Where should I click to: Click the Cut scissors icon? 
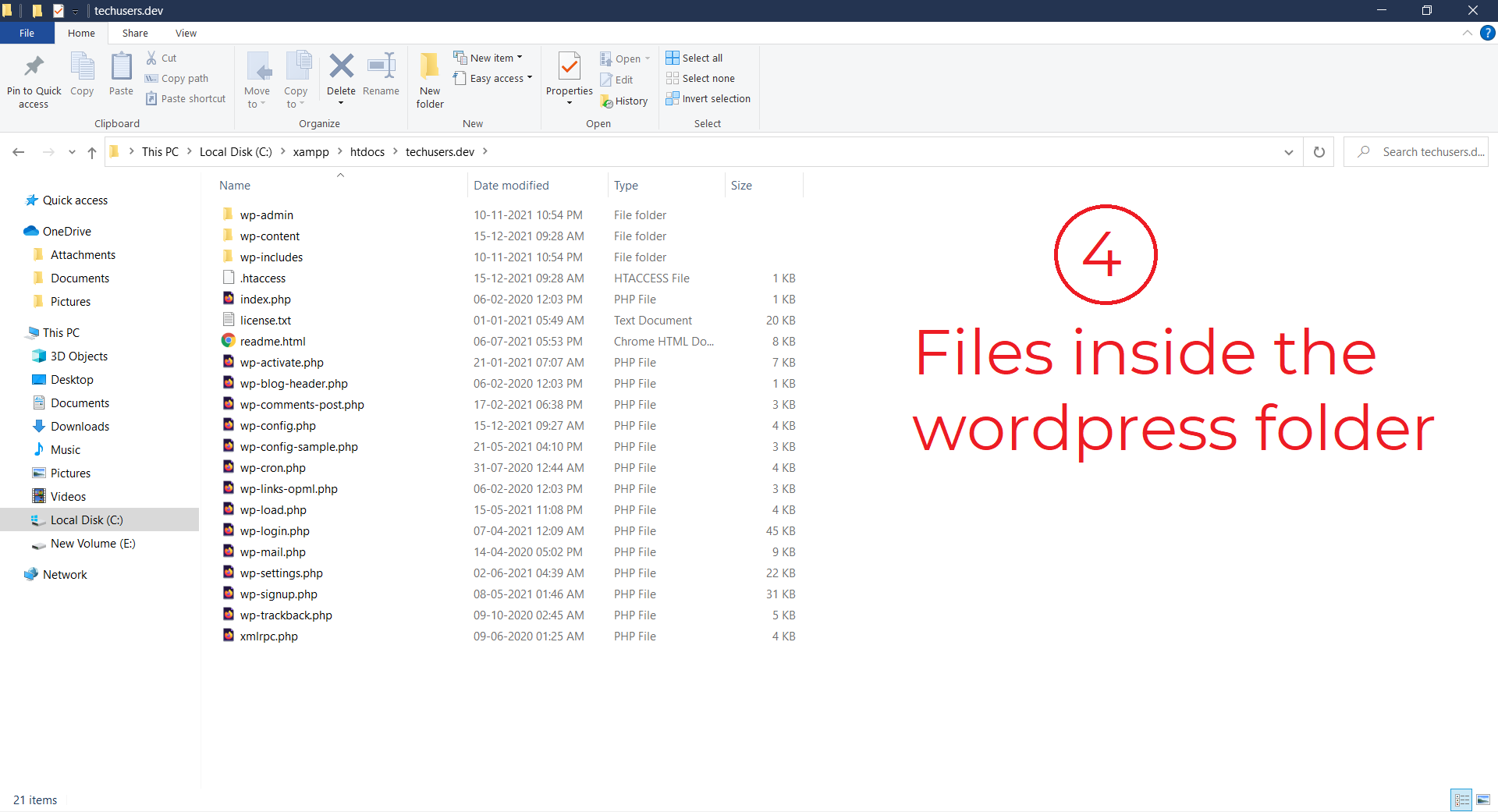(x=151, y=58)
